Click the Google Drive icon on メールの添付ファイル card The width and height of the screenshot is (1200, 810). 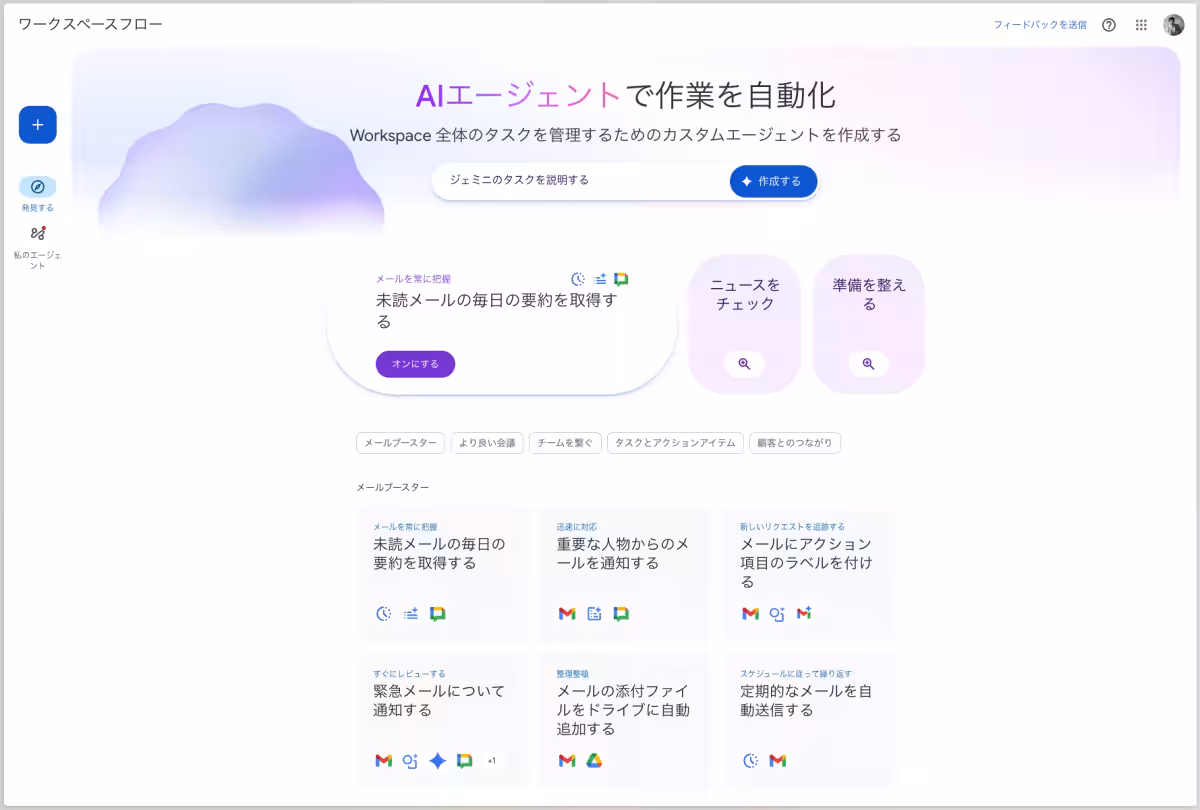pos(594,761)
